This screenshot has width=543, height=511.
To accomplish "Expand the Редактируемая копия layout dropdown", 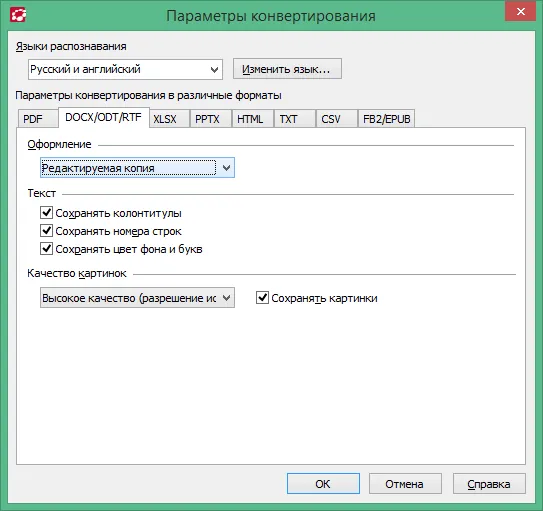I will [x=137, y=168].
